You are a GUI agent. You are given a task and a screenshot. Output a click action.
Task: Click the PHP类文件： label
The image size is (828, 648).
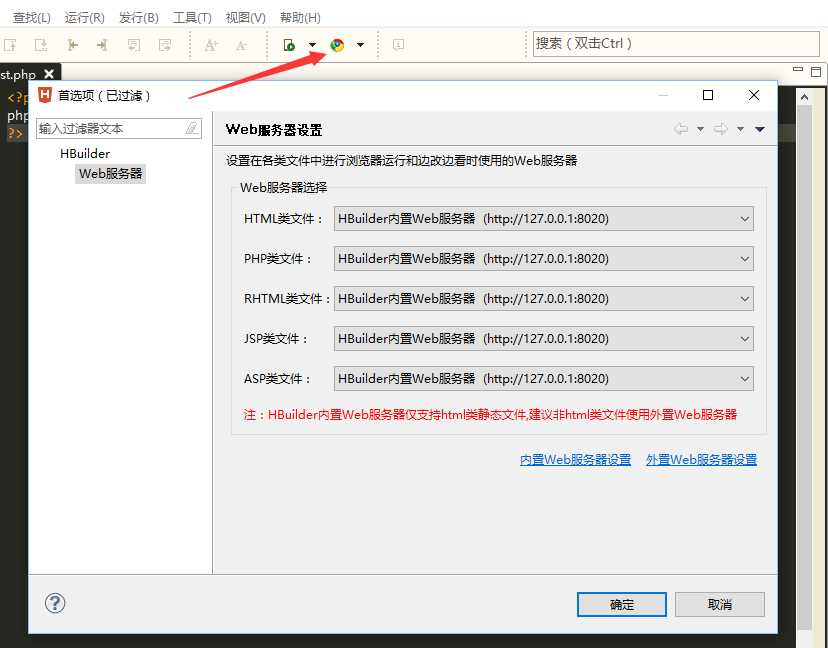tap(278, 259)
